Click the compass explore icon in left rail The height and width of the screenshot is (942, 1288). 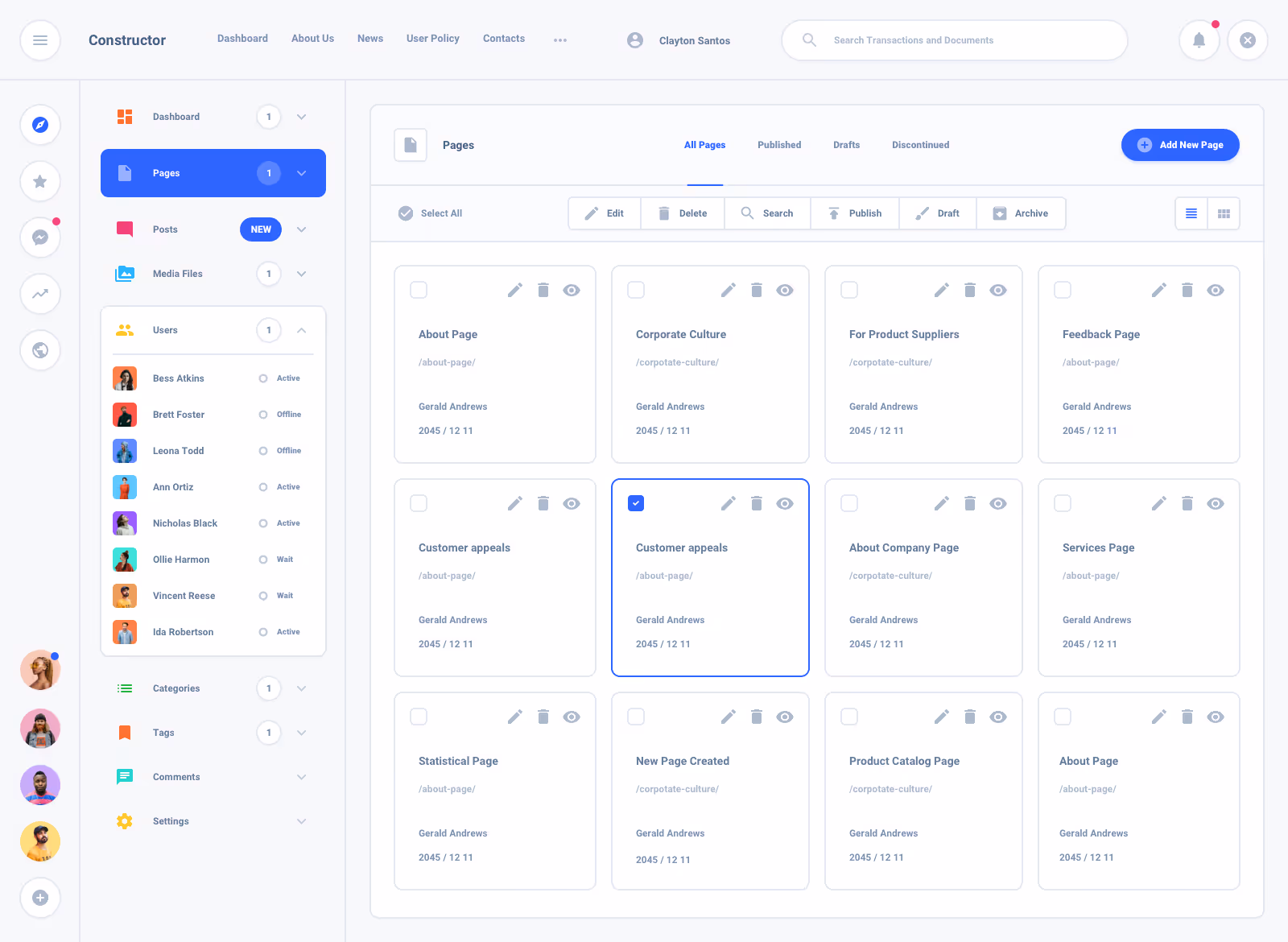pyautogui.click(x=40, y=125)
